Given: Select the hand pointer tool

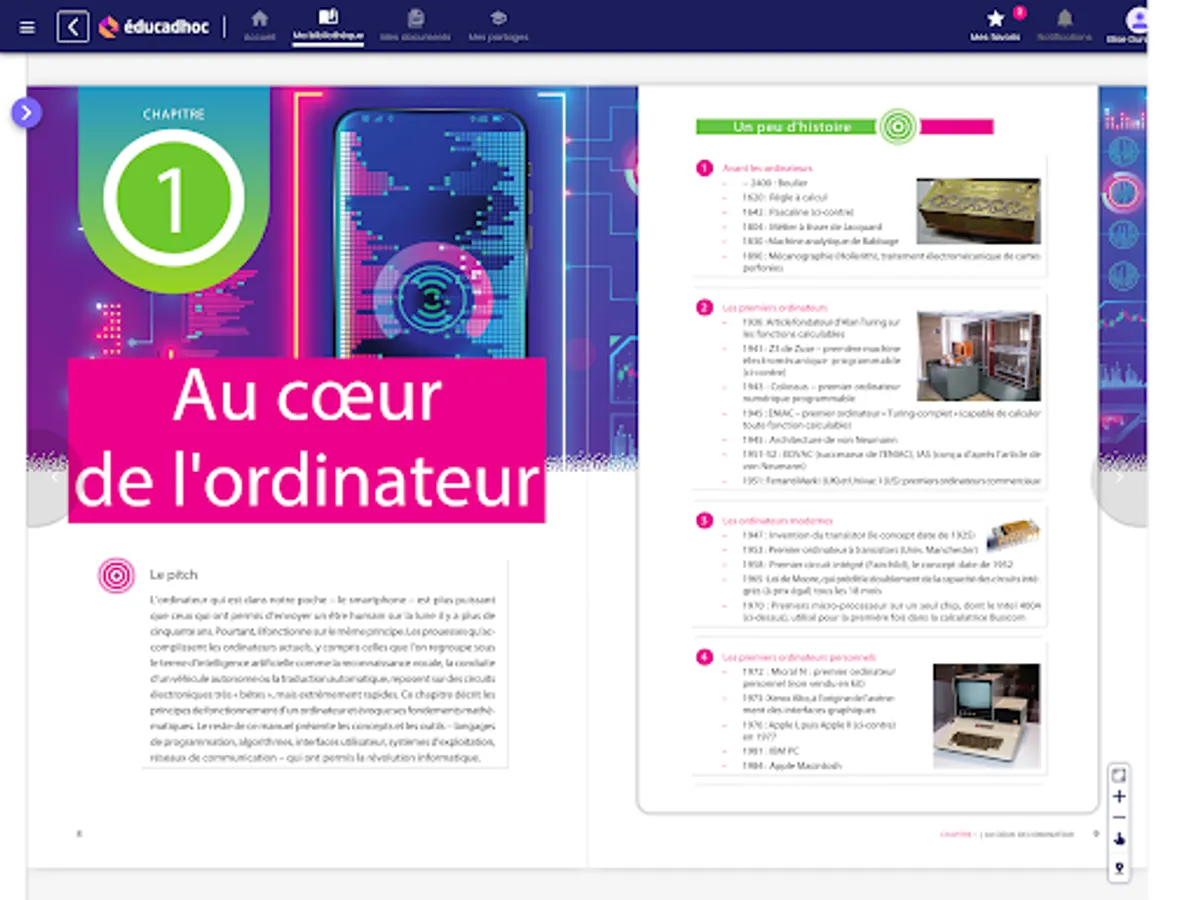Looking at the screenshot, I should click(1119, 840).
